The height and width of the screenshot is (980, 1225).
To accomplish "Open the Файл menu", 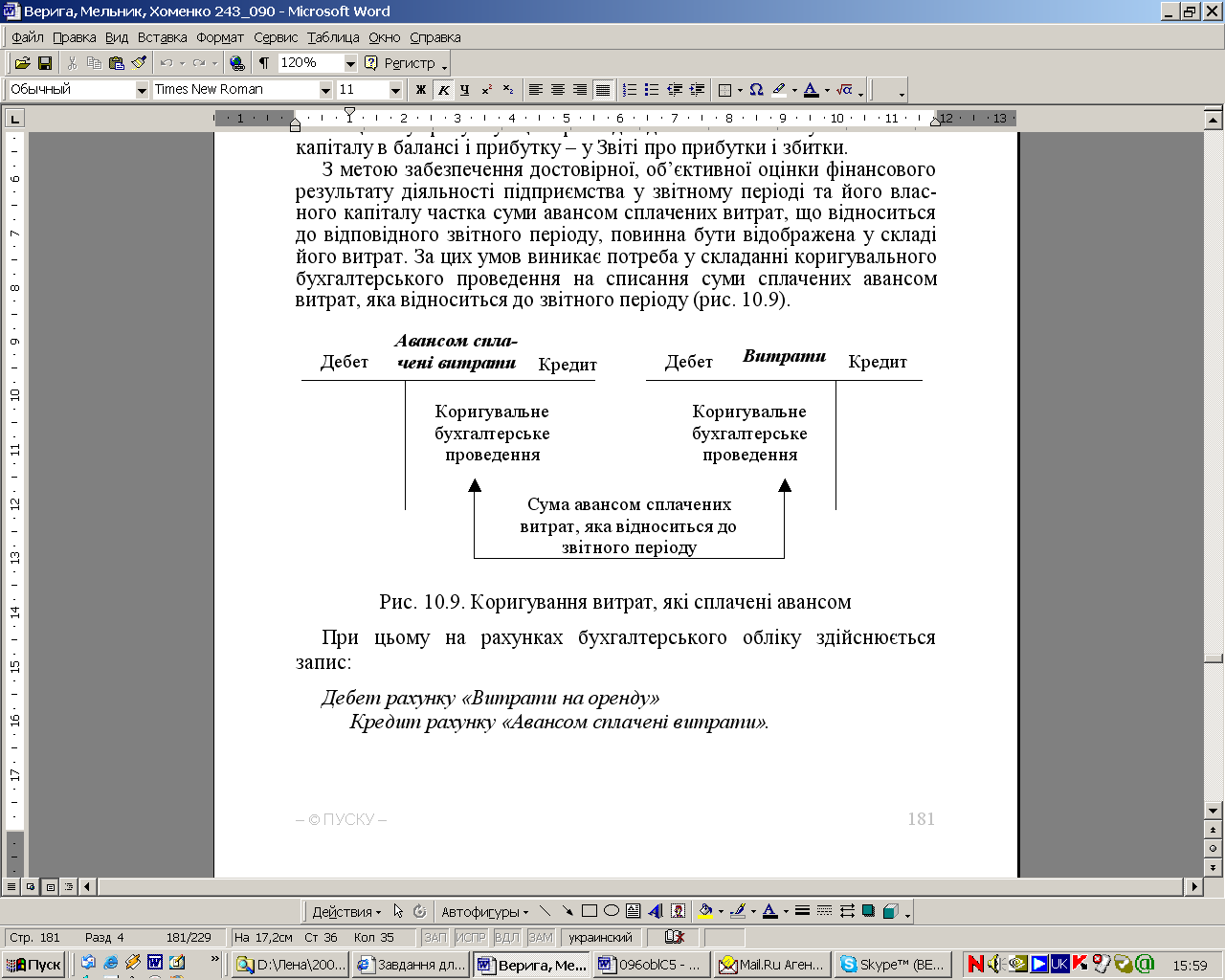I will coord(28,37).
